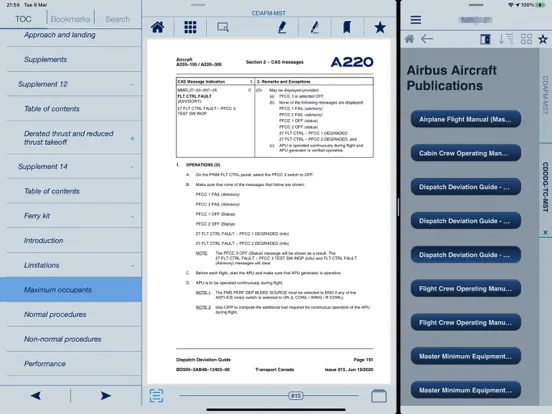Tap the page scan frame icon

pyautogui.click(x=156, y=396)
